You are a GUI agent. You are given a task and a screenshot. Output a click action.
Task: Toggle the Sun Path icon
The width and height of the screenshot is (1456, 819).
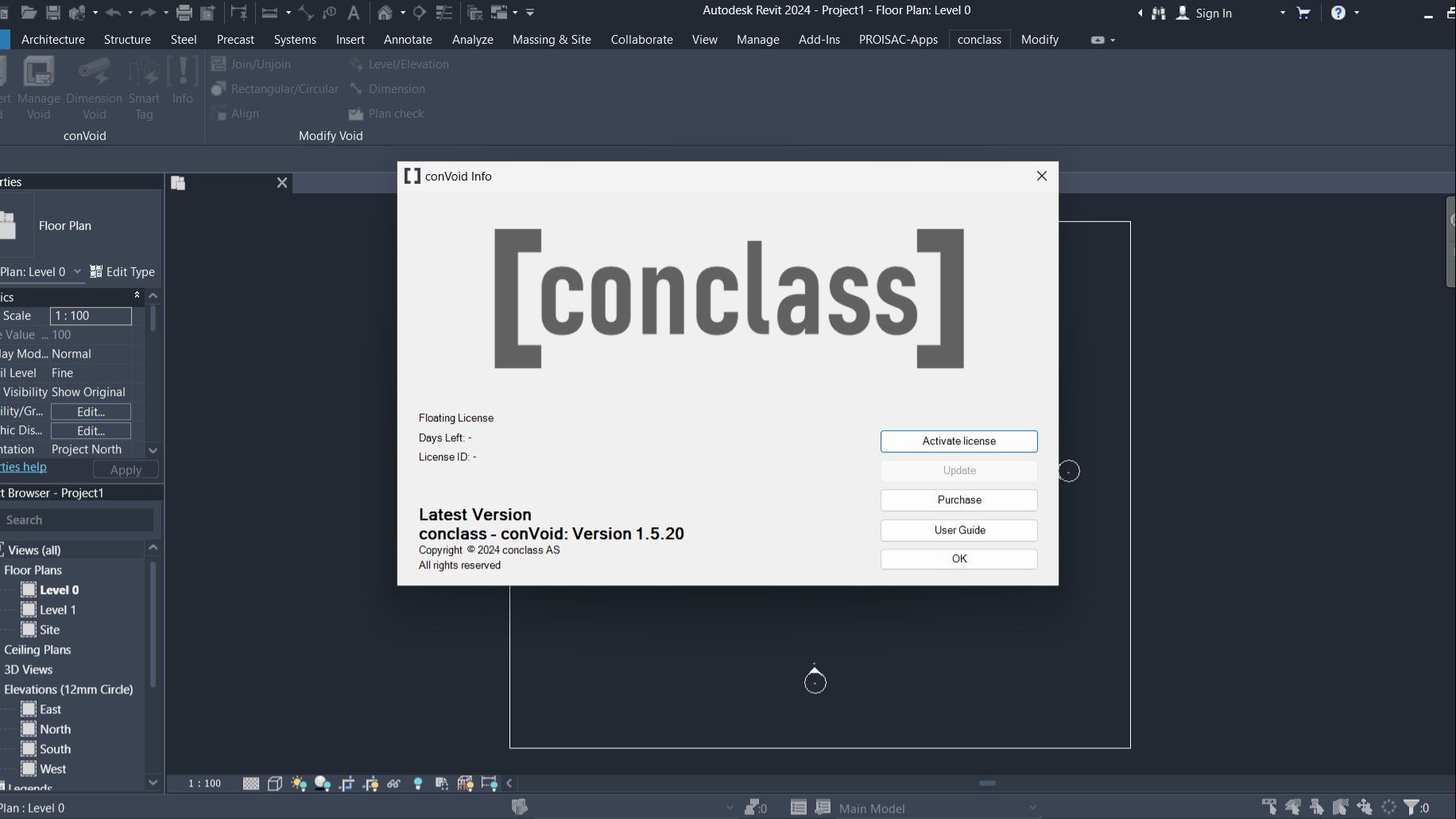(299, 784)
